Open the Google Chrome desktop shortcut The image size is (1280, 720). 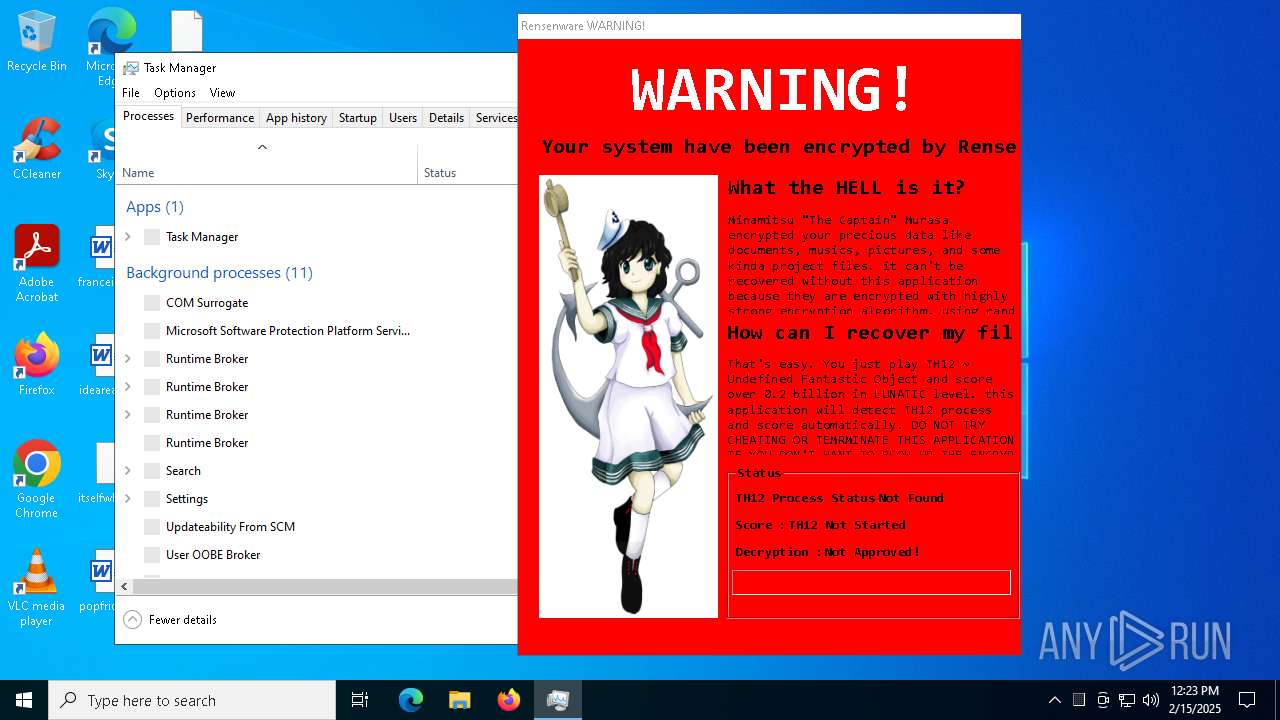(x=37, y=480)
